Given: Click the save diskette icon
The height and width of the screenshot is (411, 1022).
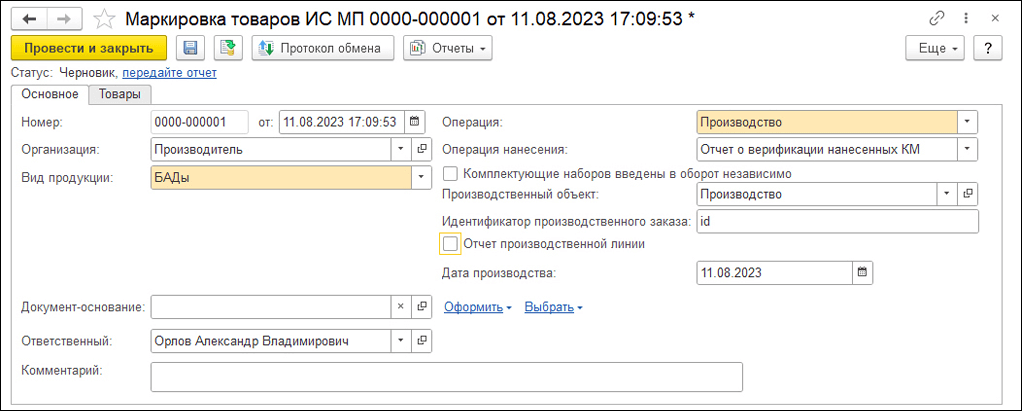Looking at the screenshot, I should click(190, 48).
